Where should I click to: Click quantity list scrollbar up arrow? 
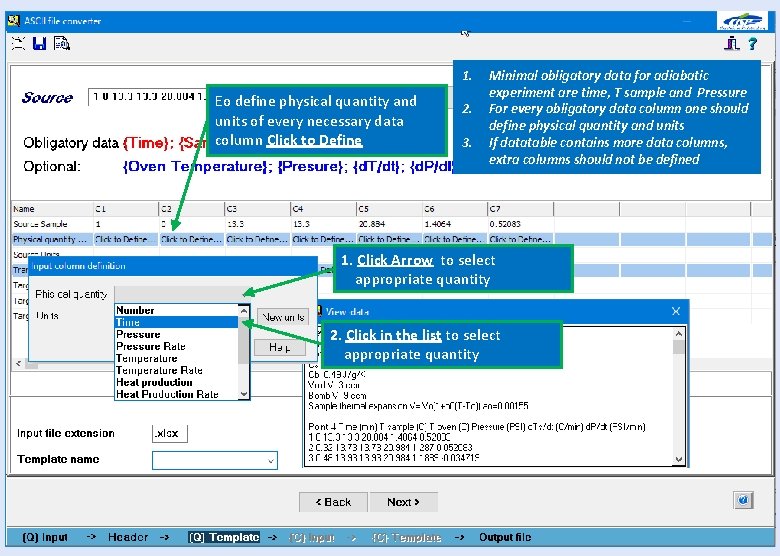pos(244,311)
